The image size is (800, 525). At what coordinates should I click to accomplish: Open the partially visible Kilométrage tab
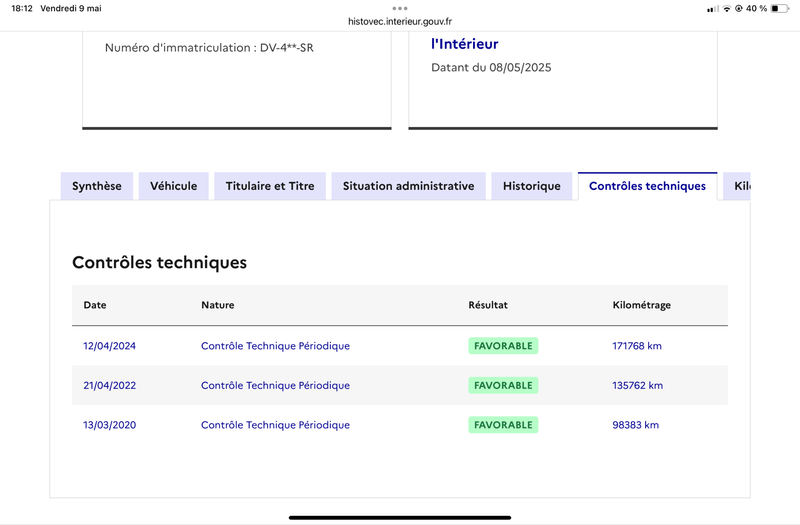coord(737,186)
